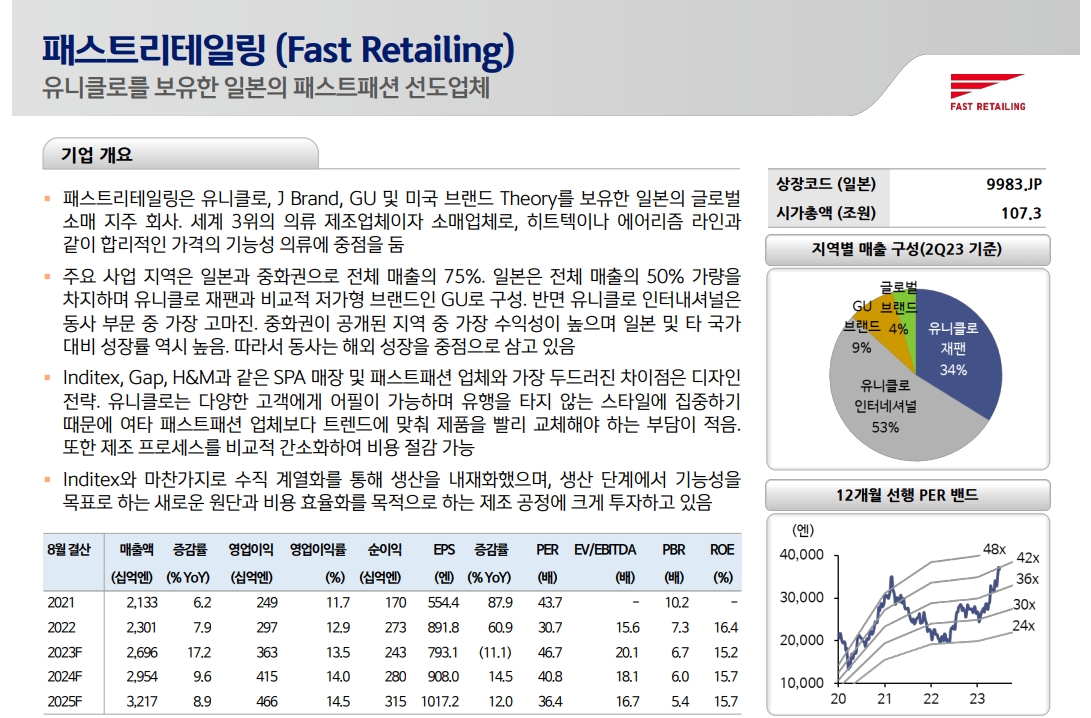Click the market cap value 107.3
This screenshot has height=718, width=1091.
pos(1021,213)
